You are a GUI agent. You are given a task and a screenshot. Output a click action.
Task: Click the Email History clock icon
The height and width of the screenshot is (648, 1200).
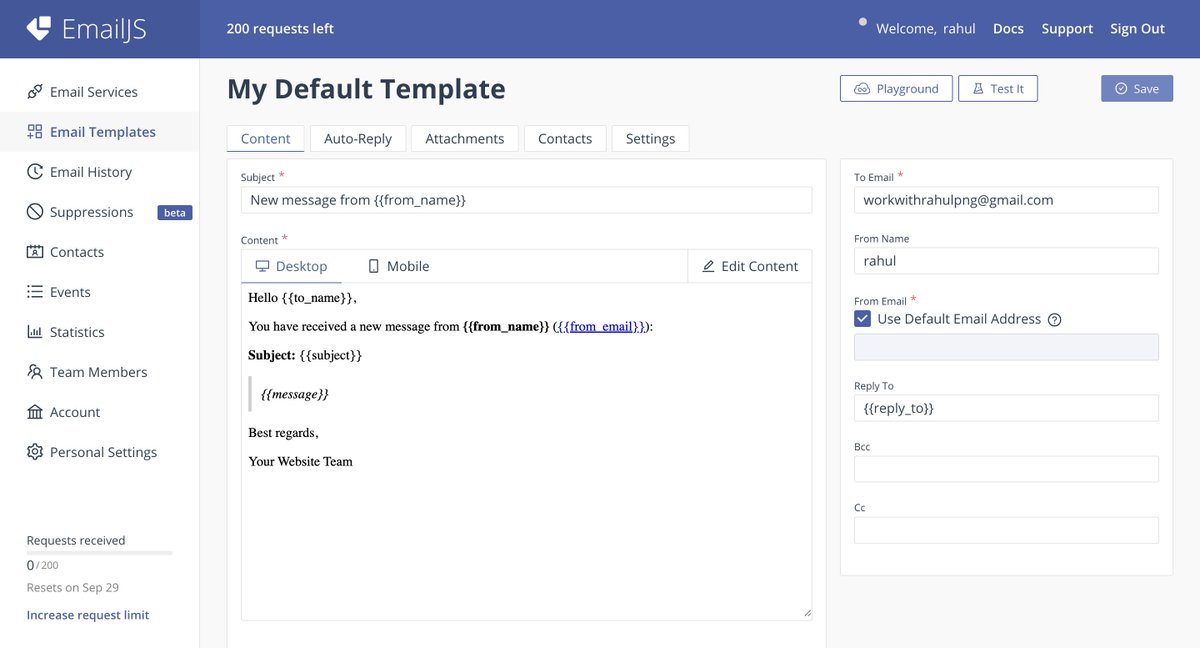[x=34, y=172]
